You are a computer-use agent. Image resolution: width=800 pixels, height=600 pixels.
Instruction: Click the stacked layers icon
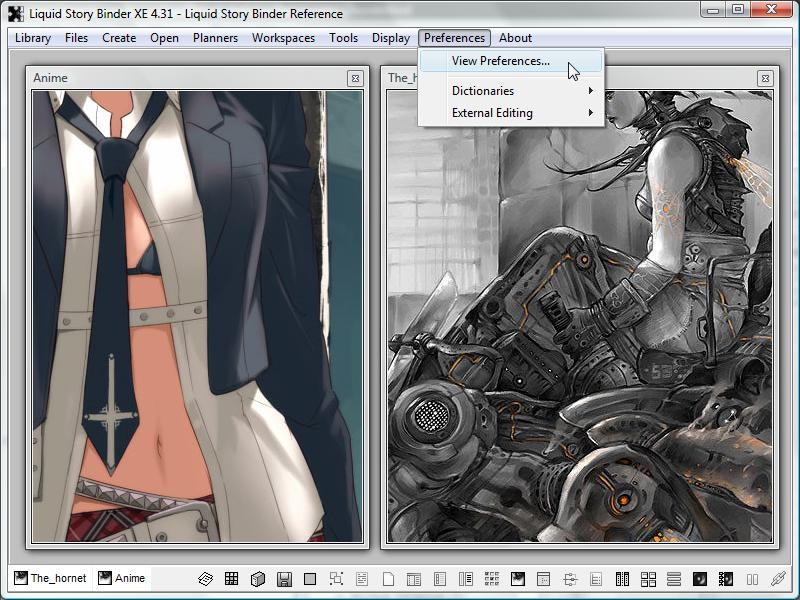[x=206, y=579]
